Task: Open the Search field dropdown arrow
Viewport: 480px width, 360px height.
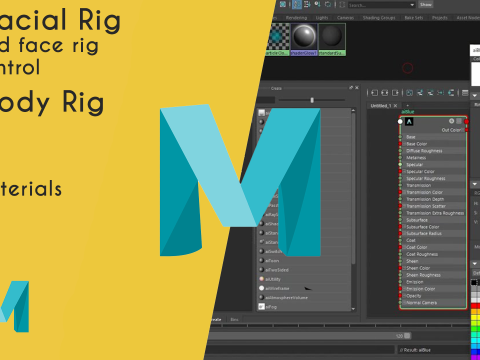Action: pyautogui.click(x=412, y=5)
